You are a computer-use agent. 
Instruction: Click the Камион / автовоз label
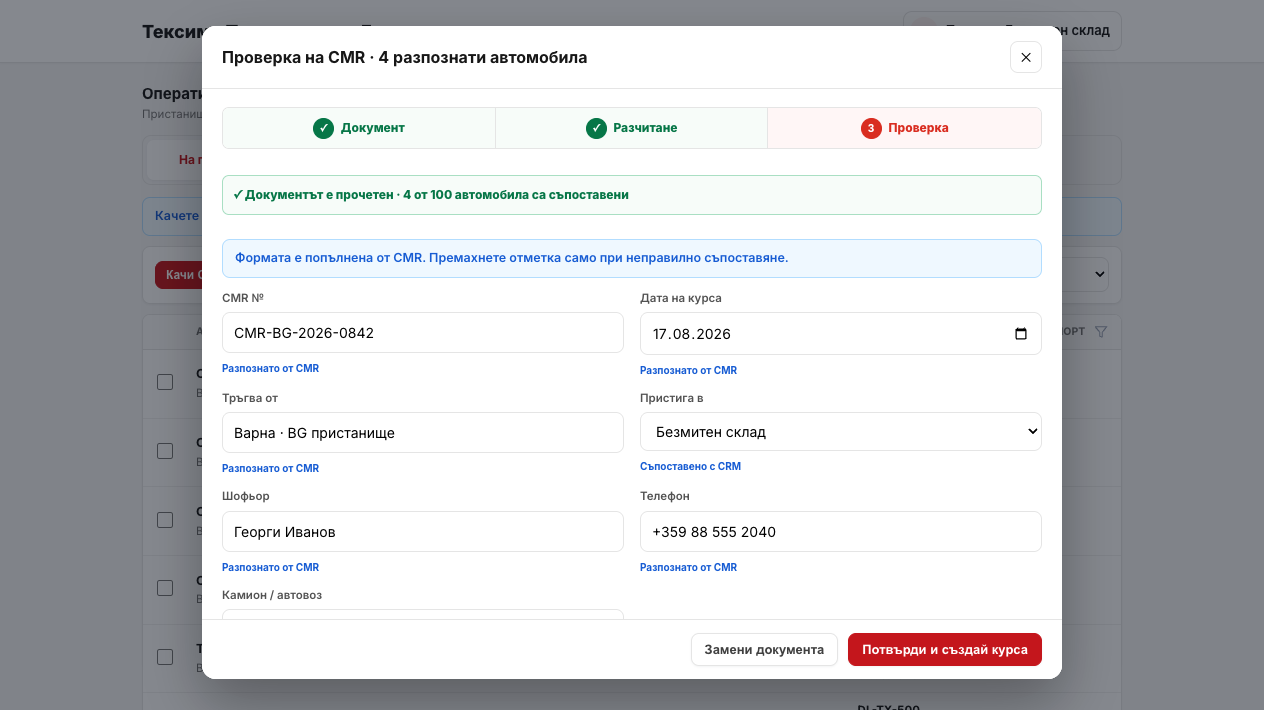tap(272, 595)
